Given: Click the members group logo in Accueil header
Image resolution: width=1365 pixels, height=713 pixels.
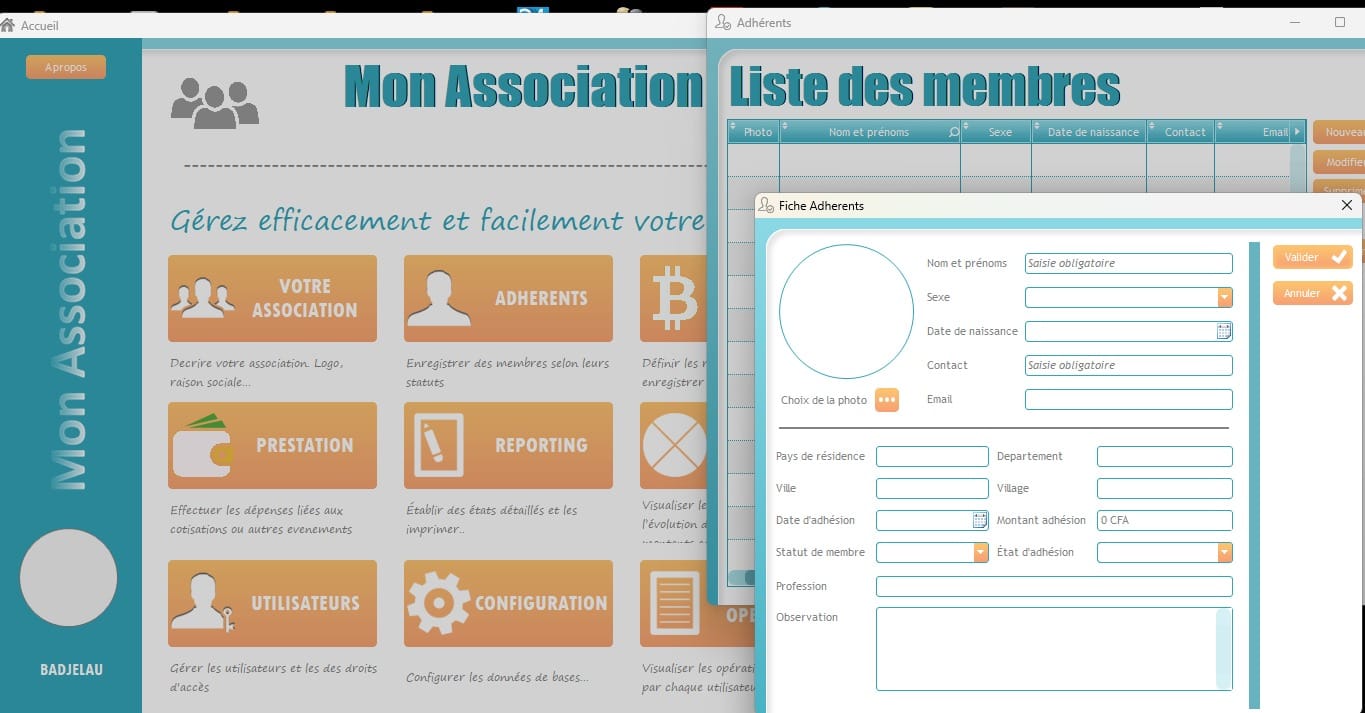Looking at the screenshot, I should point(215,103).
